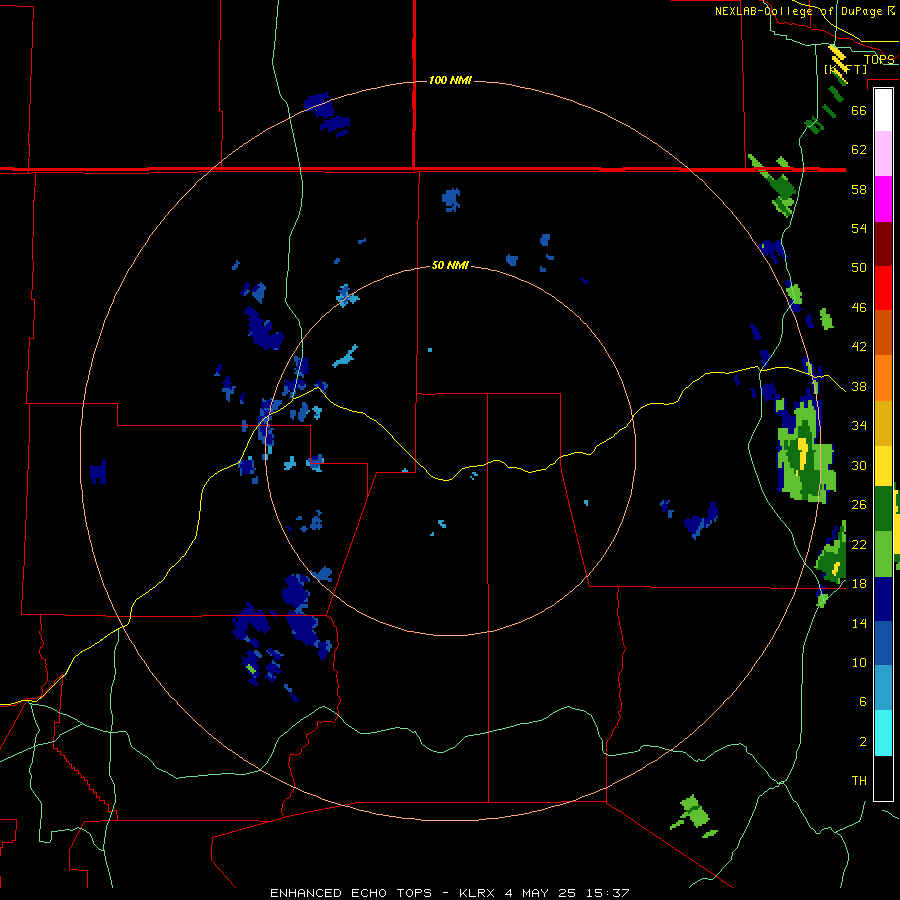
Task: Click the "22" legend value
Action: tap(859, 544)
